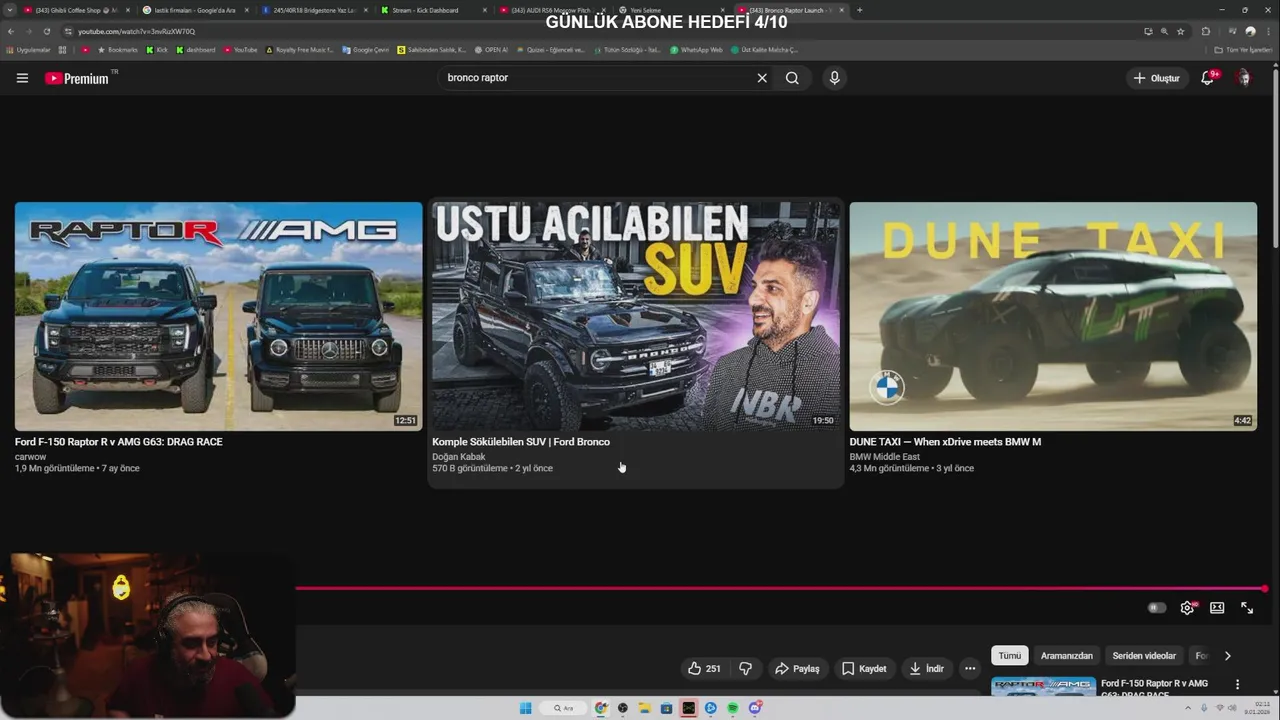Go back with browser back arrow
The height and width of the screenshot is (720, 1280).
click(12, 31)
